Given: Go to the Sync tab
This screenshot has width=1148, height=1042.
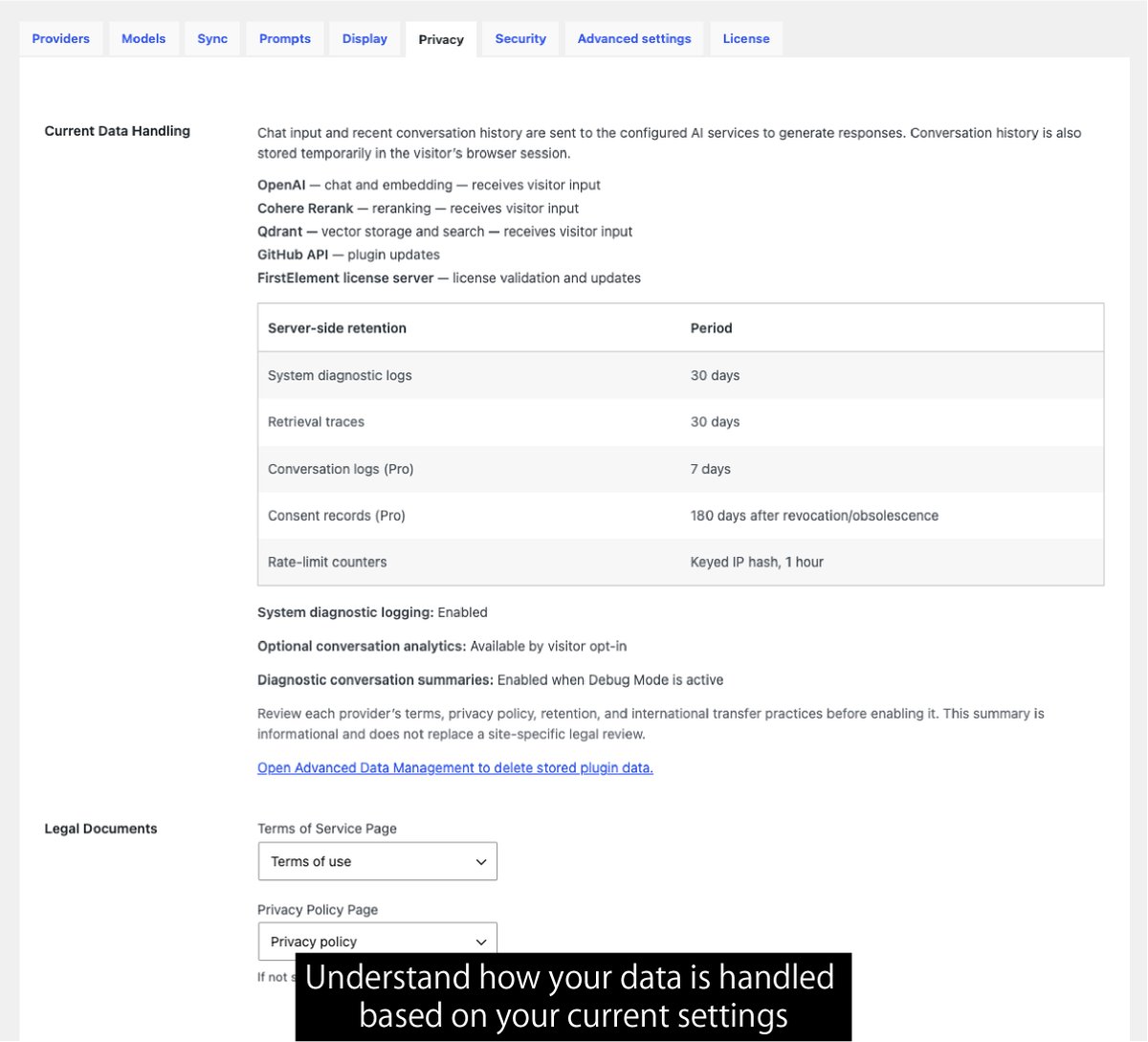Looking at the screenshot, I should click(212, 38).
